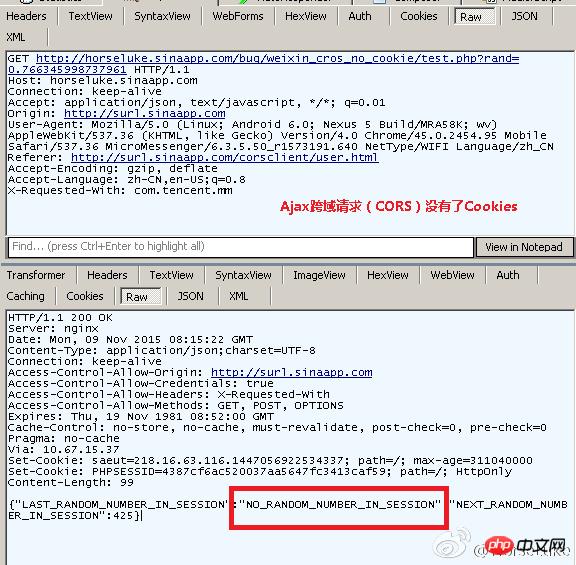
Task: Open the Transformer response tab
Action: pyautogui.click(x=36, y=275)
